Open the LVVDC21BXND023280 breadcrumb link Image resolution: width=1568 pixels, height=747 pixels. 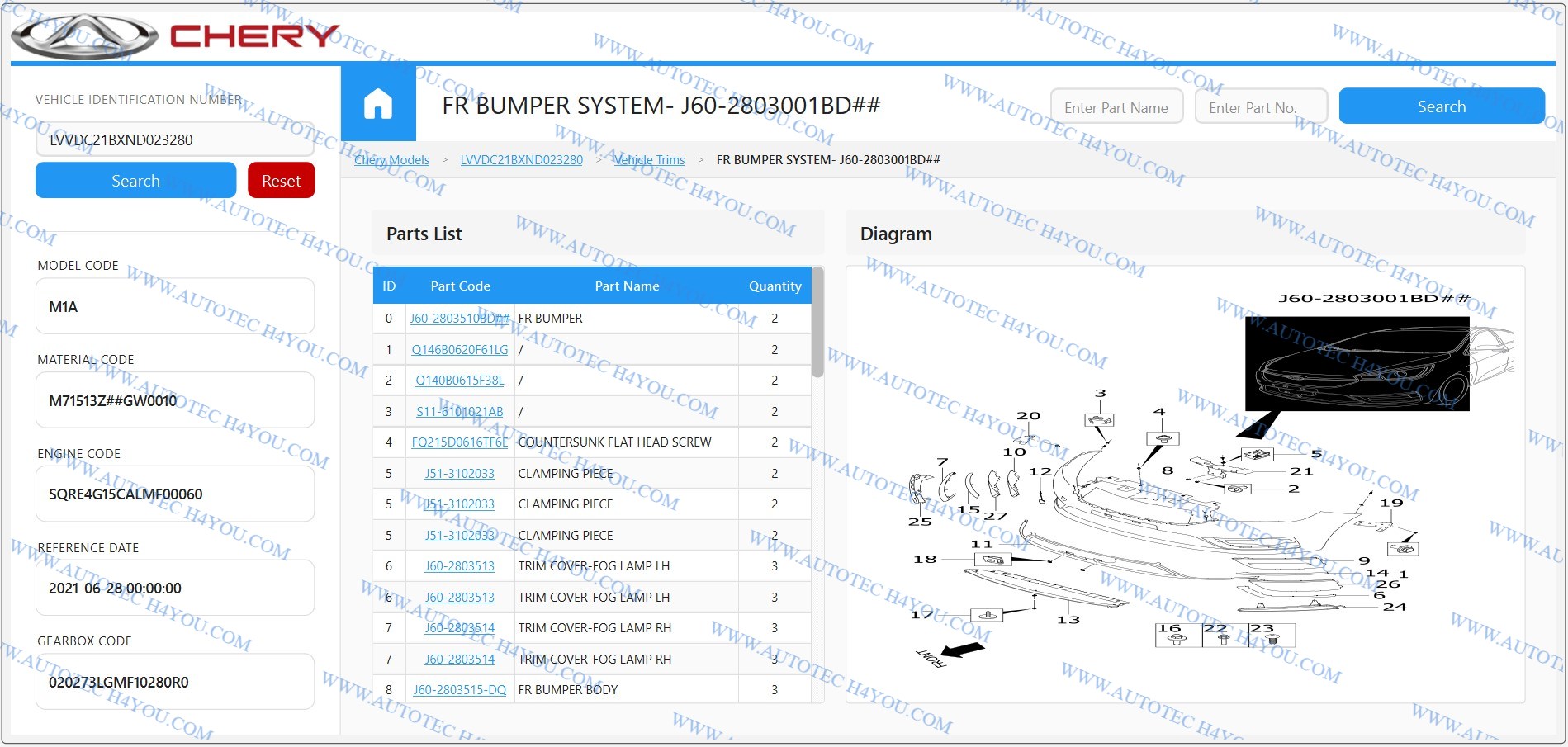coord(521,160)
